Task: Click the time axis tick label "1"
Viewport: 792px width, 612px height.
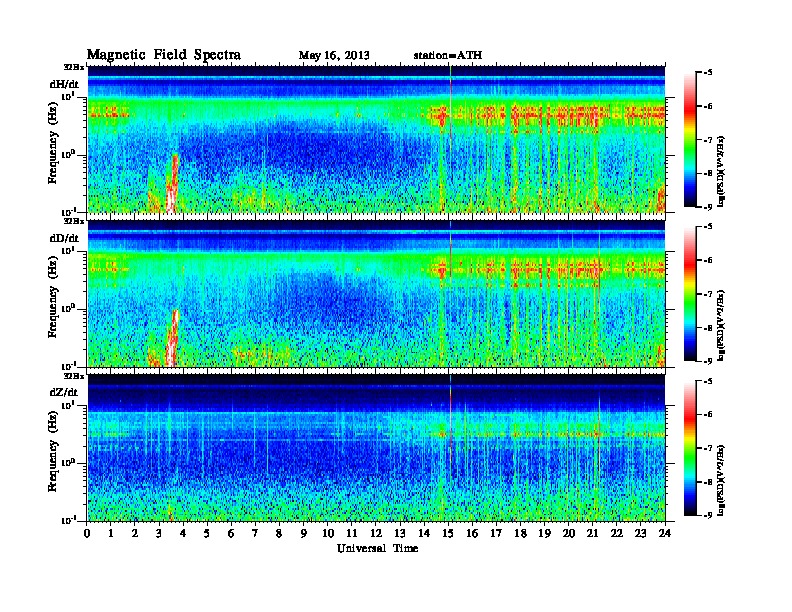Action: click(x=111, y=534)
